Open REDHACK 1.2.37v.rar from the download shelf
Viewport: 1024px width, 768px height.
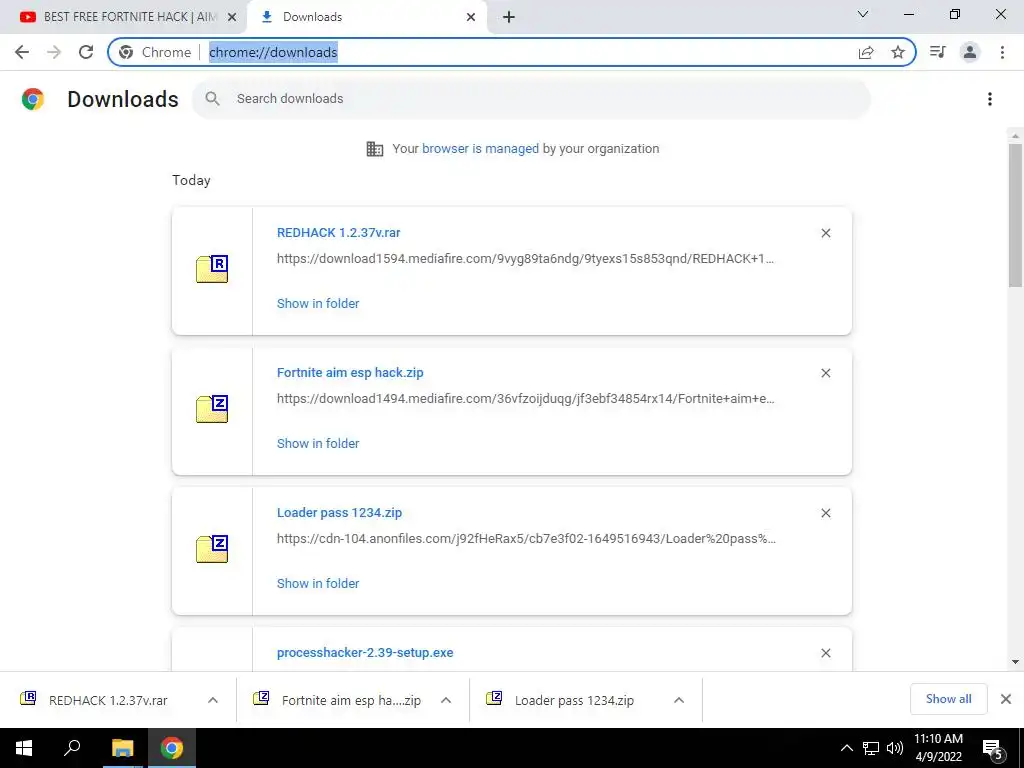(x=108, y=700)
